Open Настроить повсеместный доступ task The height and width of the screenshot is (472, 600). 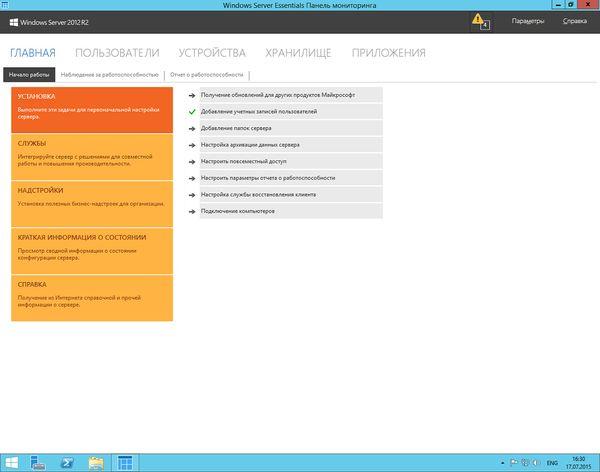tap(291, 162)
